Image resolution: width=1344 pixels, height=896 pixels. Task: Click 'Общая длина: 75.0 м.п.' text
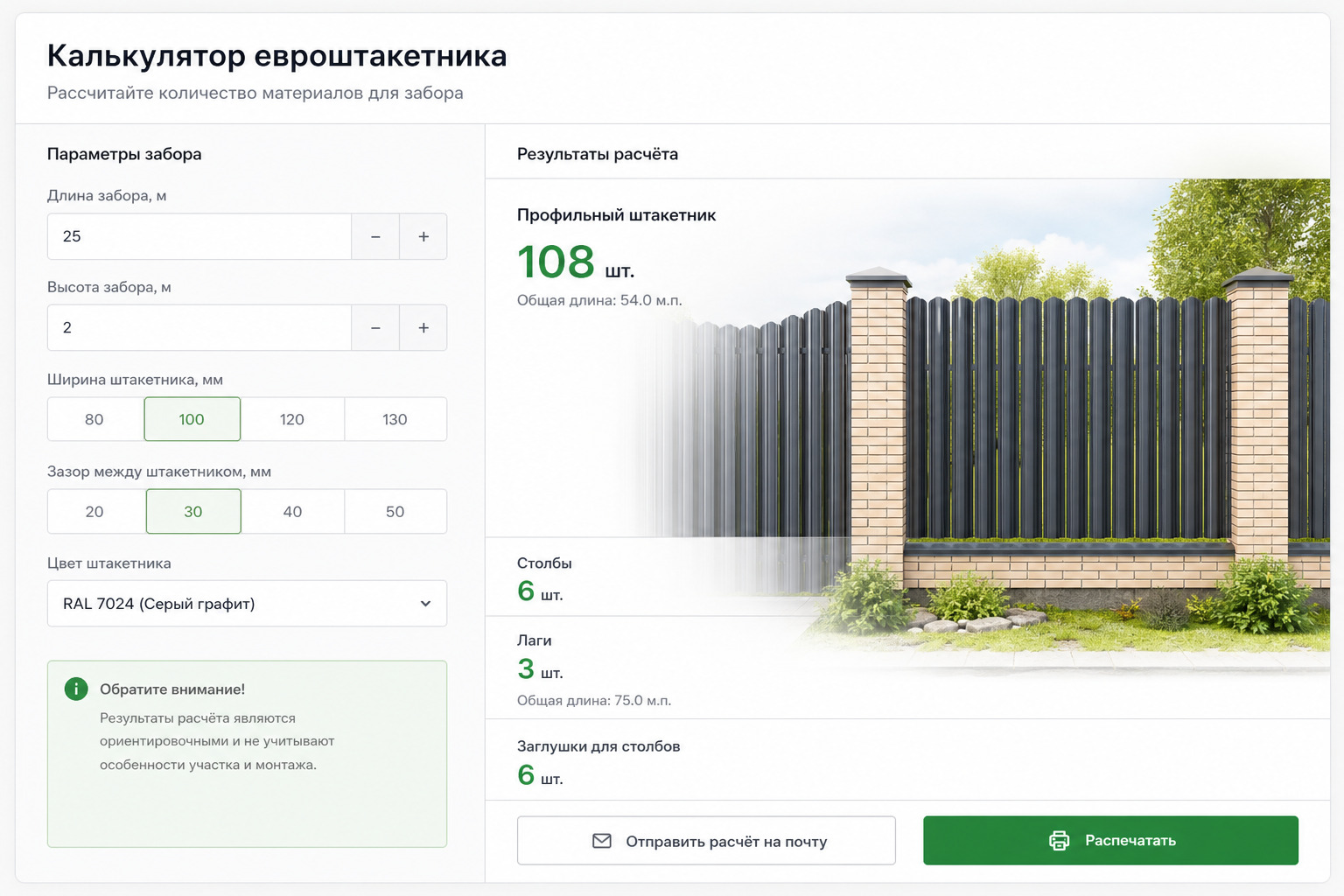(x=594, y=700)
